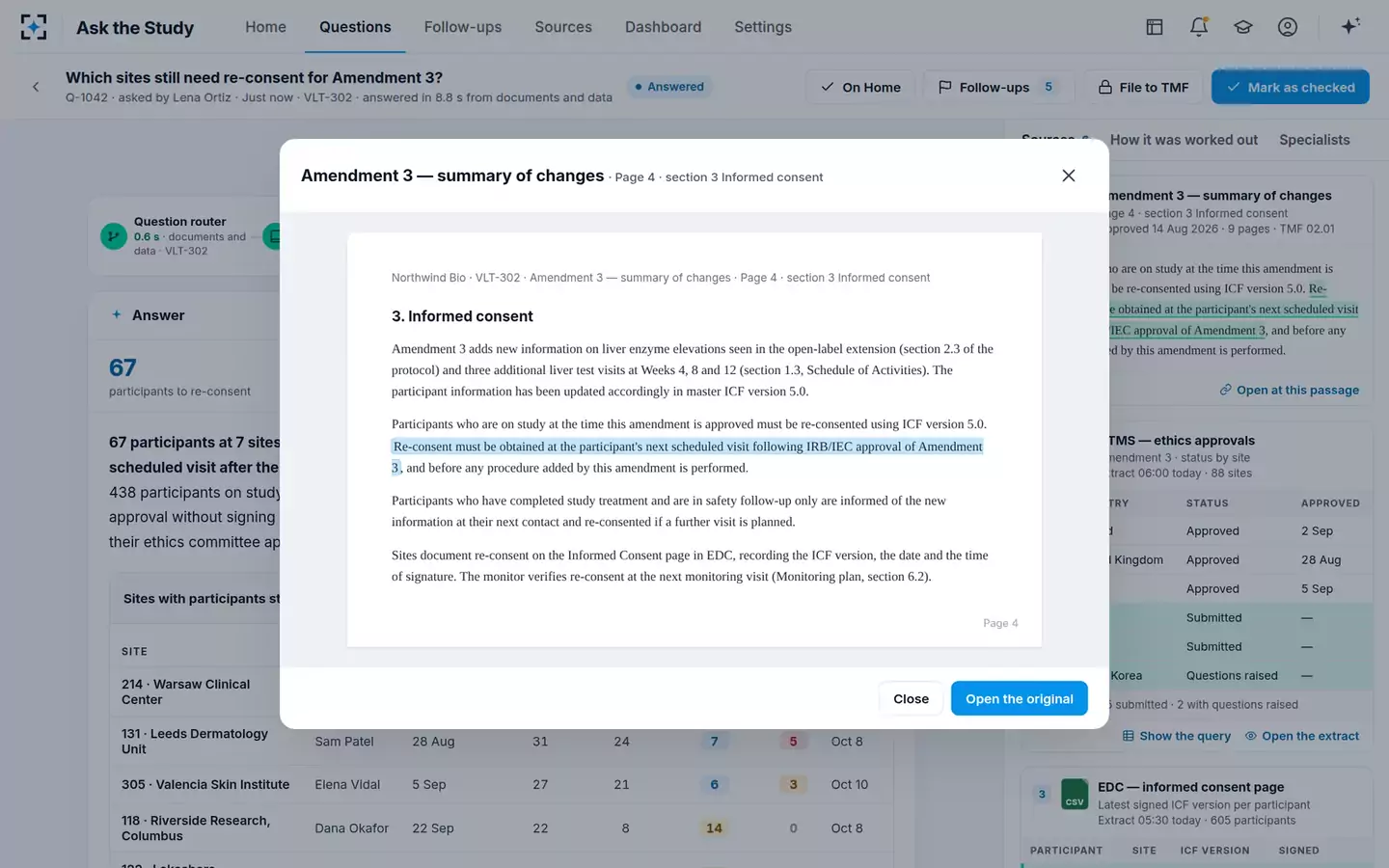
Task: Close the Amendment 3 dialog with X
Action: (x=1069, y=176)
